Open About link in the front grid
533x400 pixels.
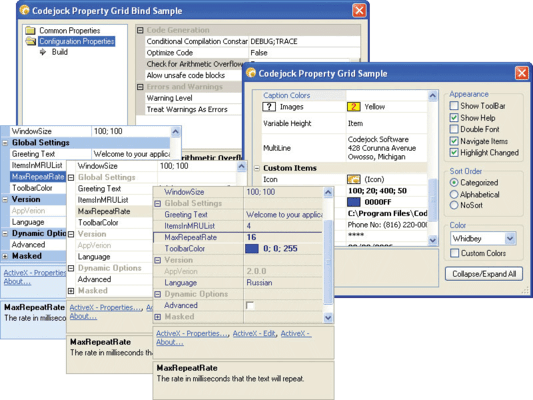coord(170,342)
